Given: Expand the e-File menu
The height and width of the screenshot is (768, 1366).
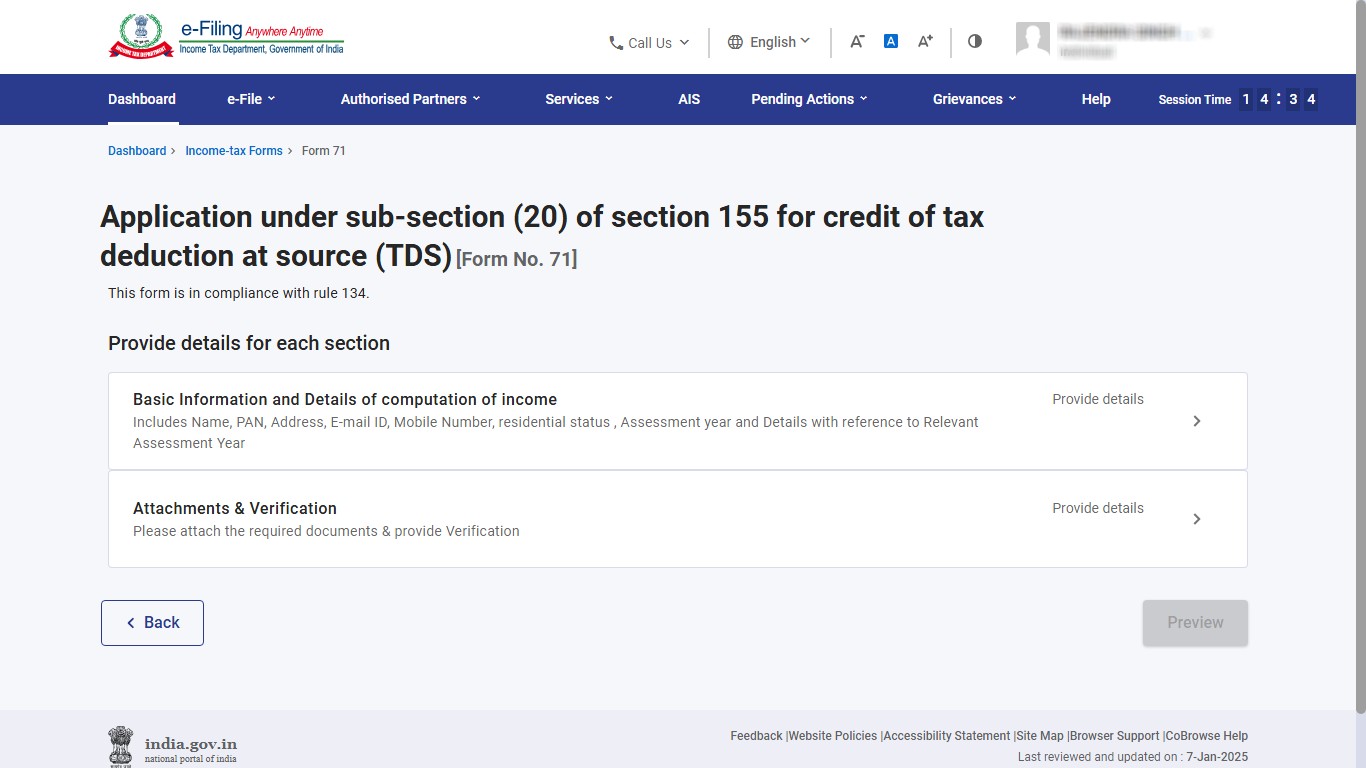Looking at the screenshot, I should click(x=251, y=99).
